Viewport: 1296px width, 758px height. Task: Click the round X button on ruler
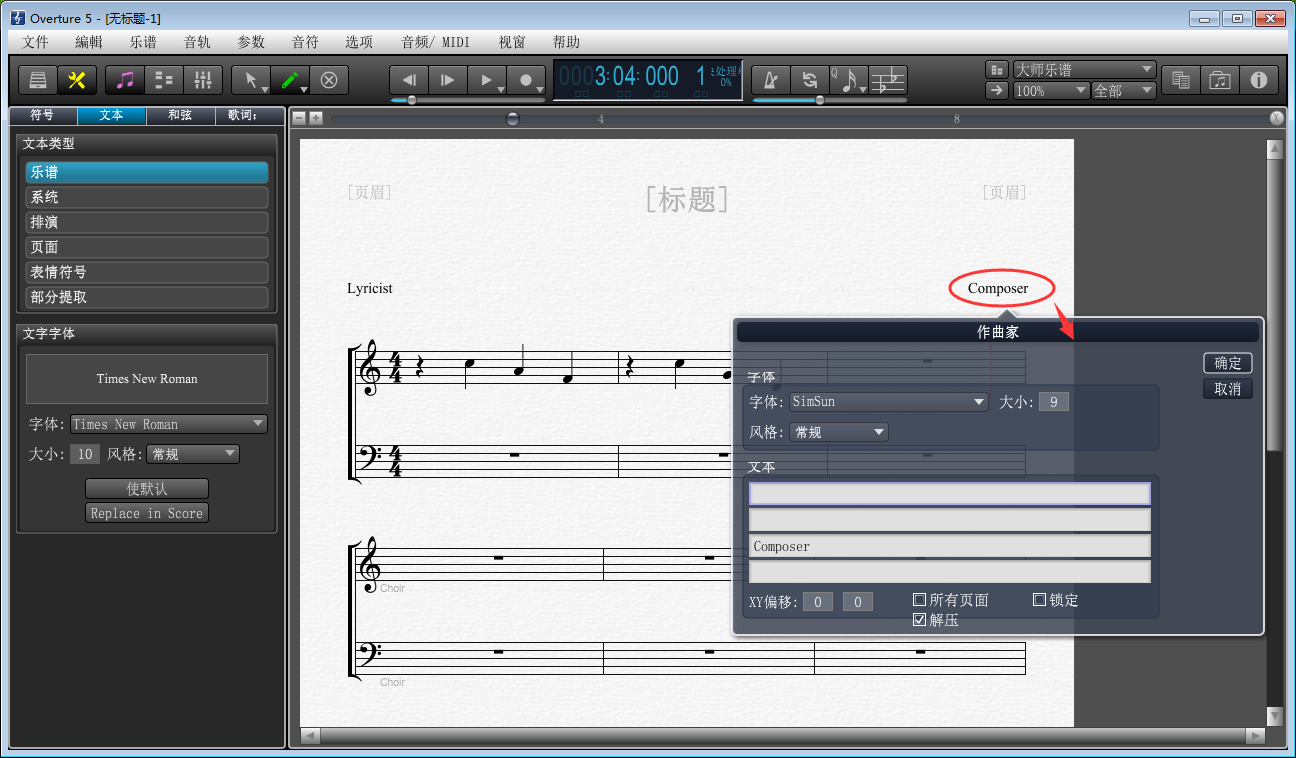point(1277,118)
